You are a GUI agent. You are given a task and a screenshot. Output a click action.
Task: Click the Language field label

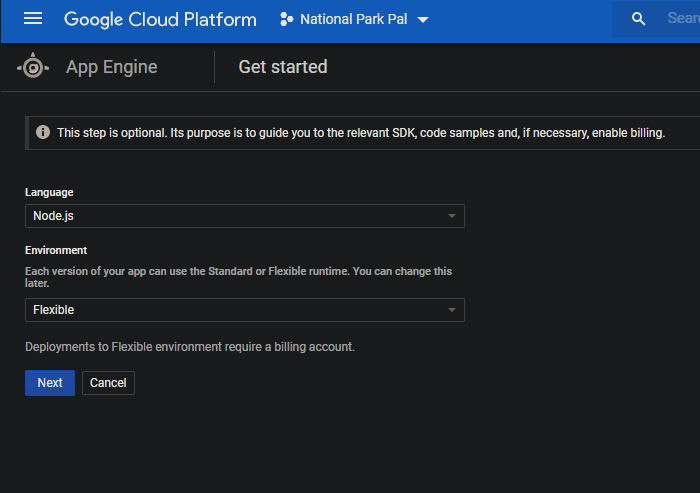(49, 192)
